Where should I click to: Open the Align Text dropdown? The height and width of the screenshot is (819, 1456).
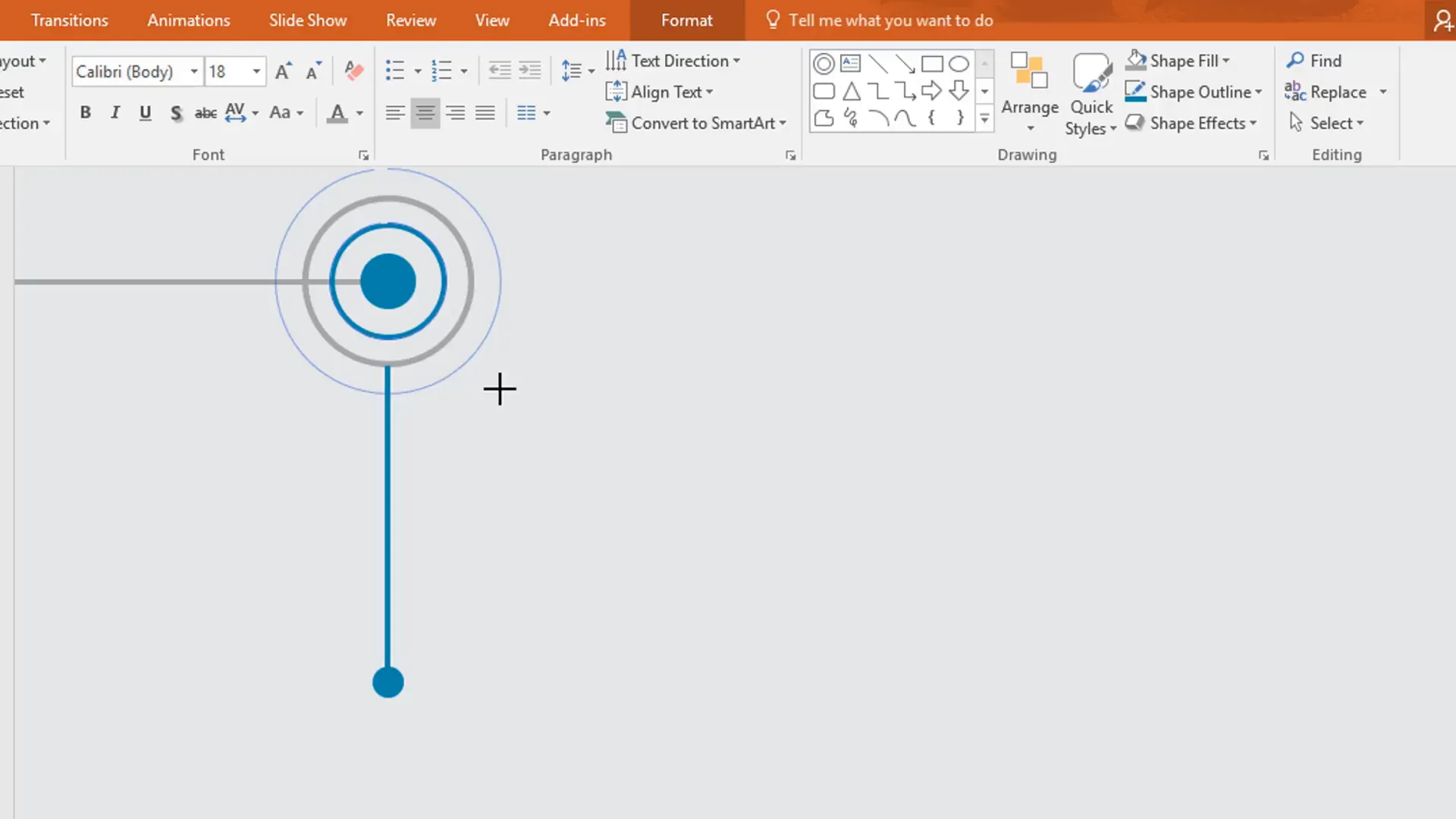660,92
